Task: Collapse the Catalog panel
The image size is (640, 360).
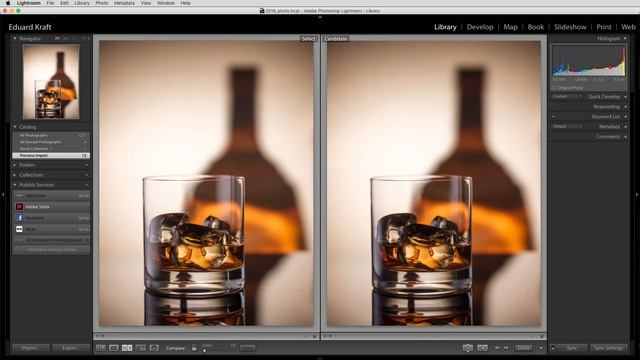Action: [15, 127]
